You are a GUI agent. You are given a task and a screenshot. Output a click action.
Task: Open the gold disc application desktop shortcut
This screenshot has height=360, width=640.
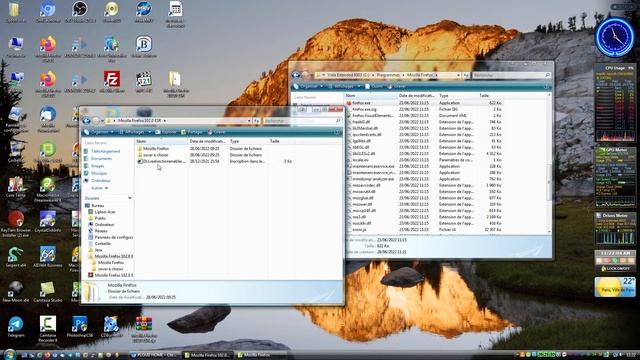pyautogui.click(x=111, y=11)
